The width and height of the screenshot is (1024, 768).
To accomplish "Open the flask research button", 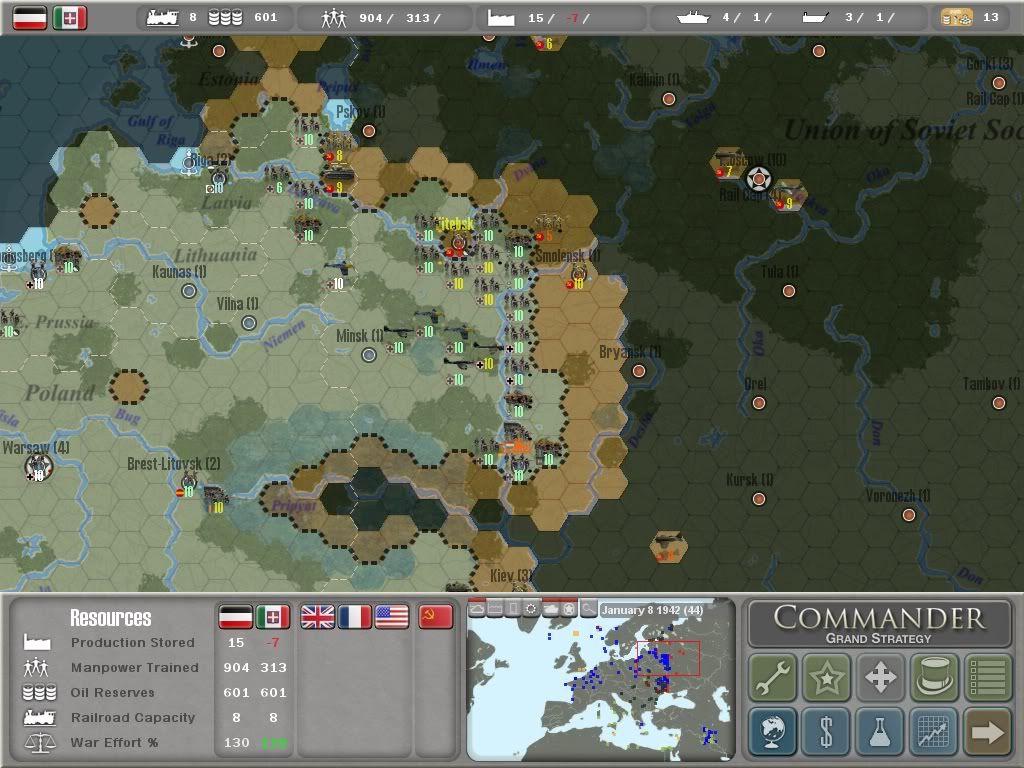I will [x=880, y=731].
